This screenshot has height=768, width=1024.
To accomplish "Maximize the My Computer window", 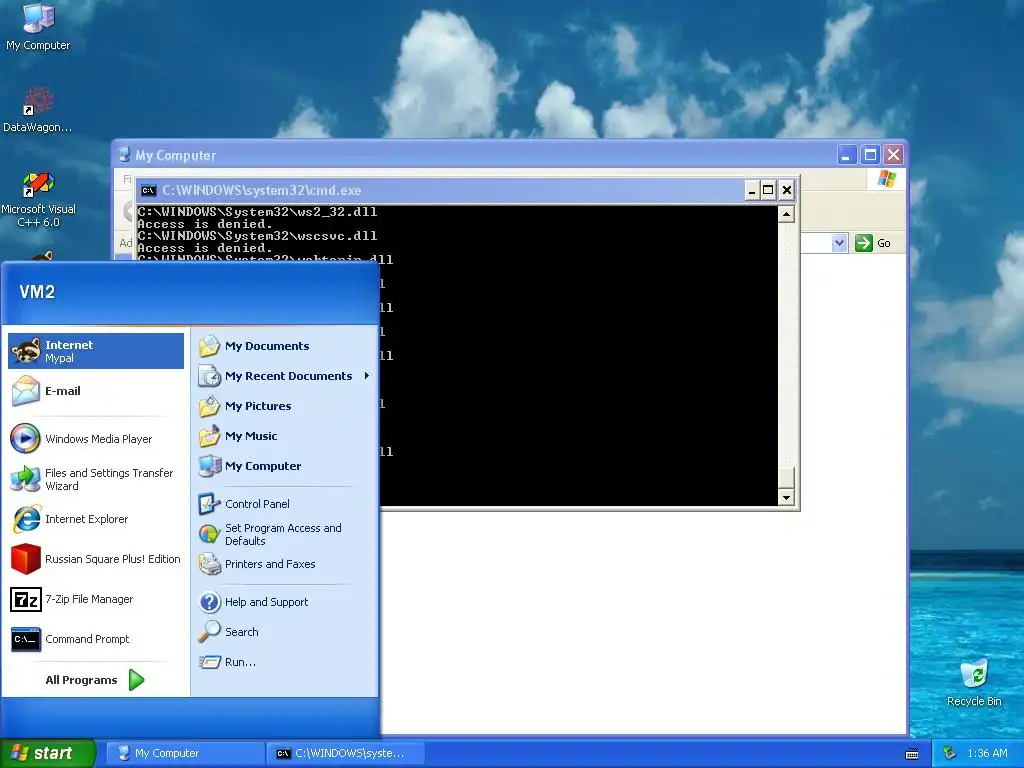I will click(x=870, y=155).
